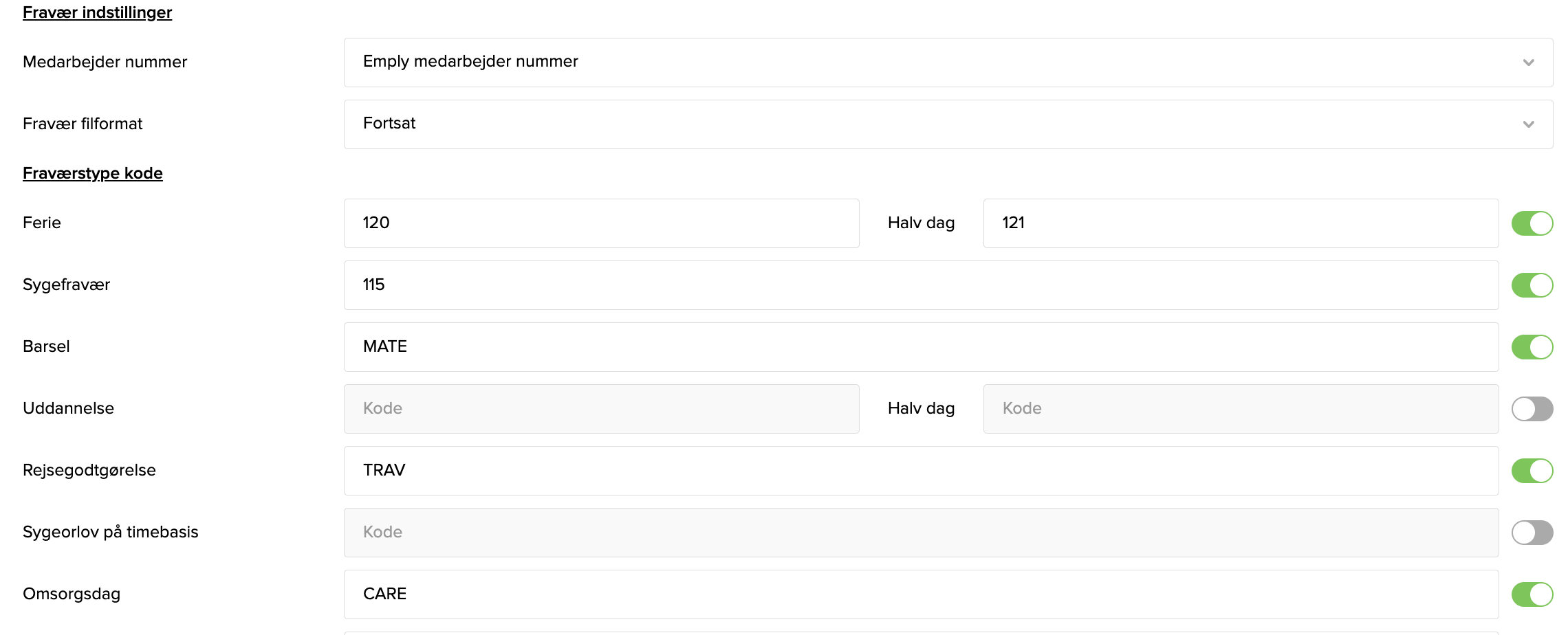Screen dimensions: 1568x635
Task: Click the Fraværstype kode heading
Action: point(93,173)
